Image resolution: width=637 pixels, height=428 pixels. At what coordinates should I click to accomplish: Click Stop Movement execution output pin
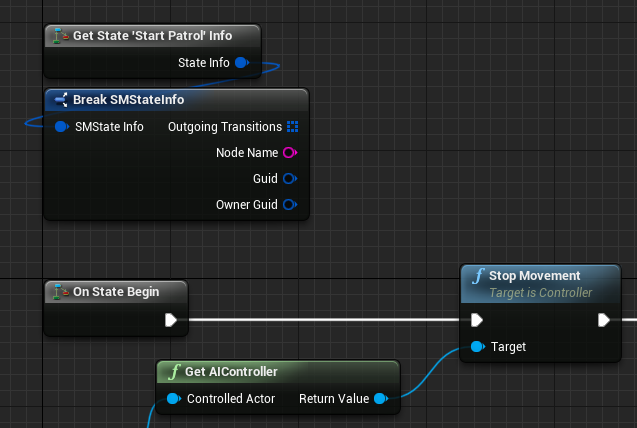click(x=603, y=320)
